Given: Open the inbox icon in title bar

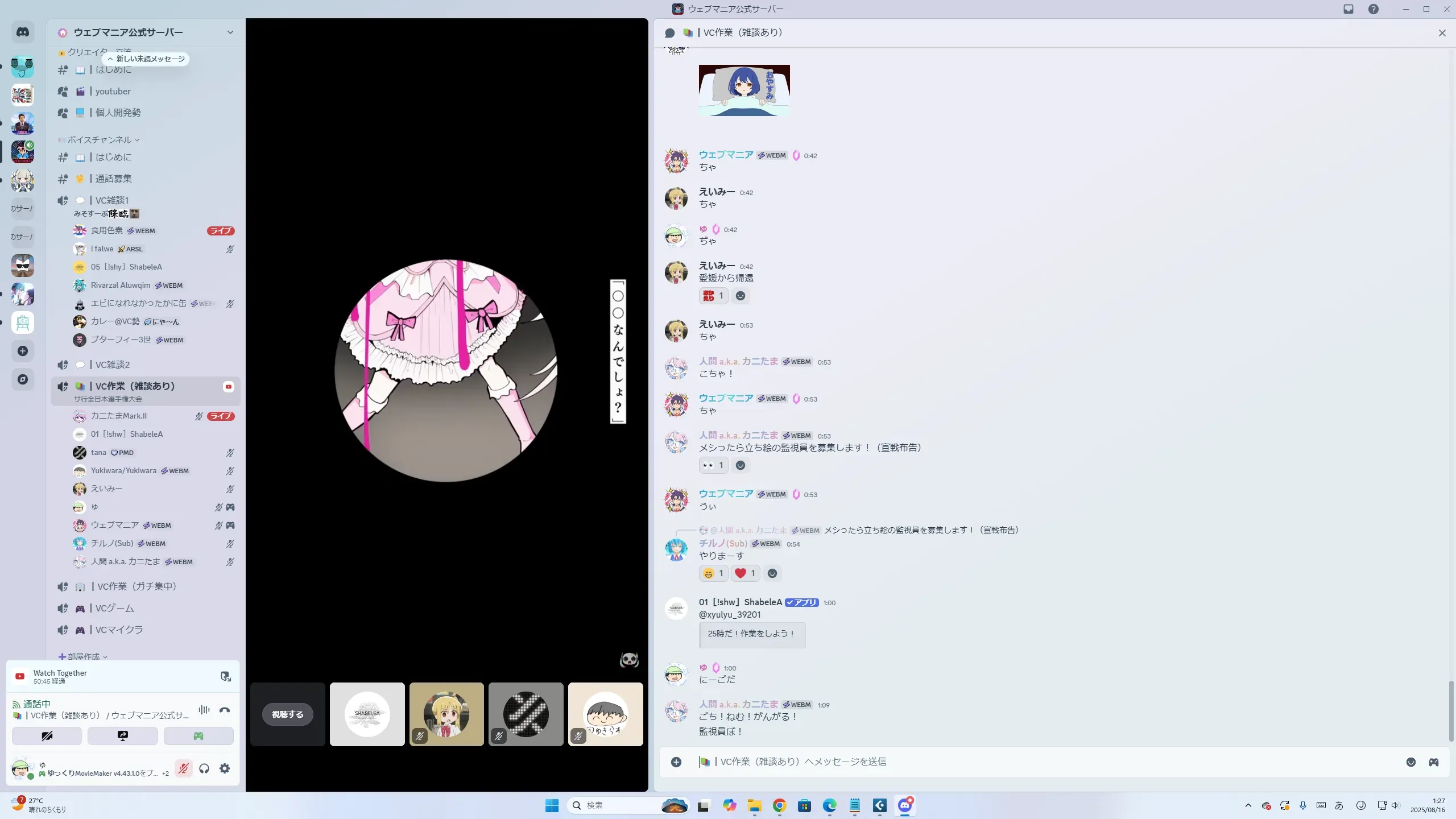Looking at the screenshot, I should click(x=1349, y=9).
